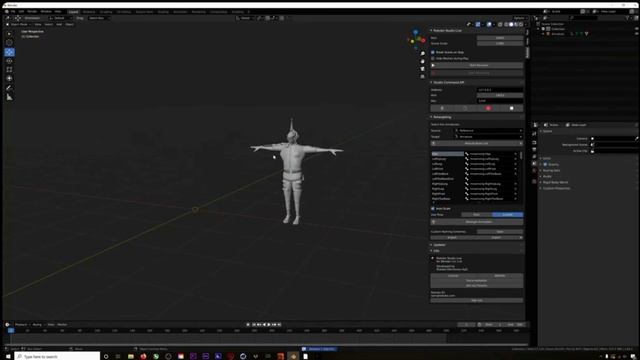The width and height of the screenshot is (640, 360).
Task: Toggle the Auto Scale checkbox
Action: click(x=433, y=209)
